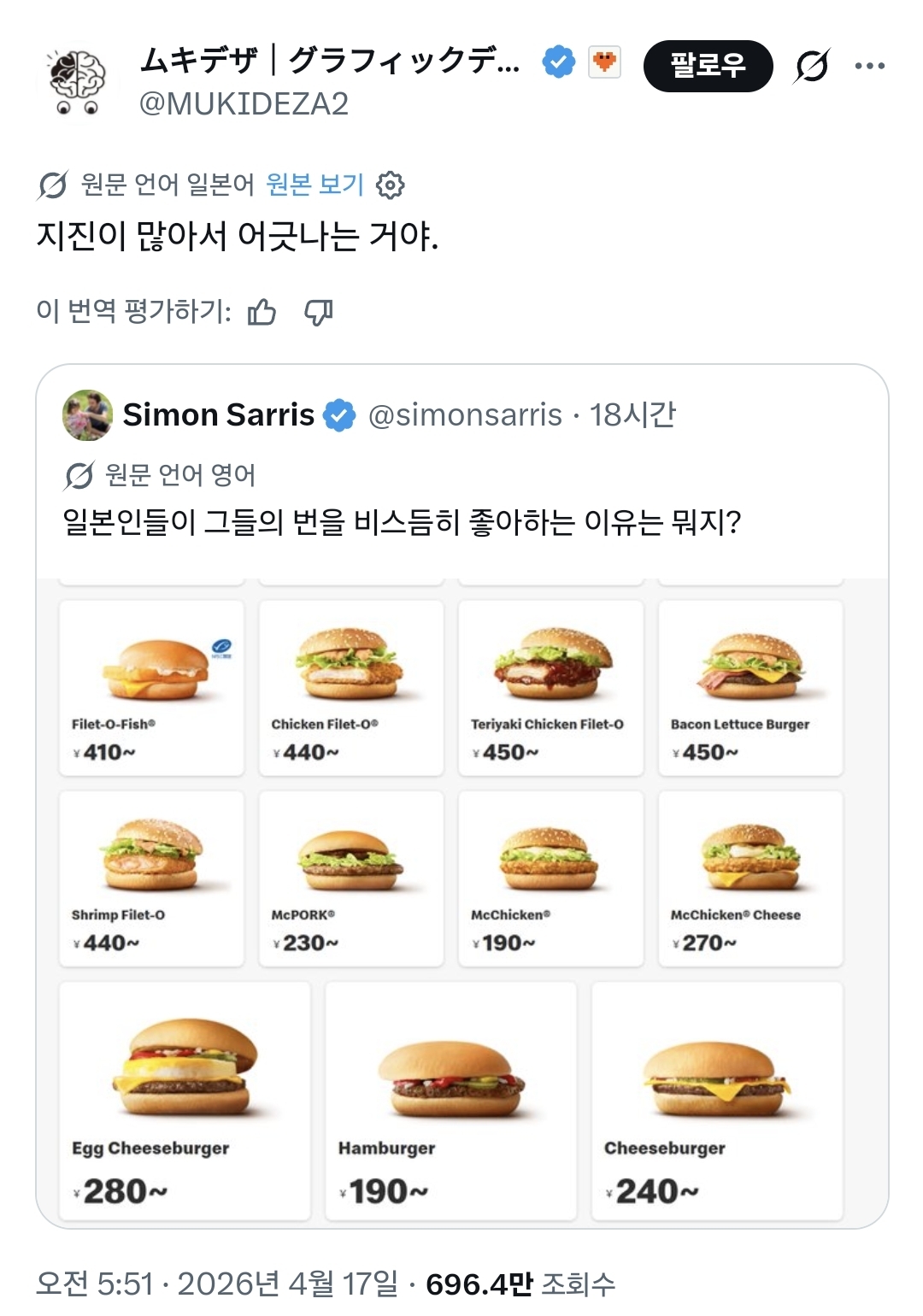Click the Filet-O-Fish burger image

155,671
